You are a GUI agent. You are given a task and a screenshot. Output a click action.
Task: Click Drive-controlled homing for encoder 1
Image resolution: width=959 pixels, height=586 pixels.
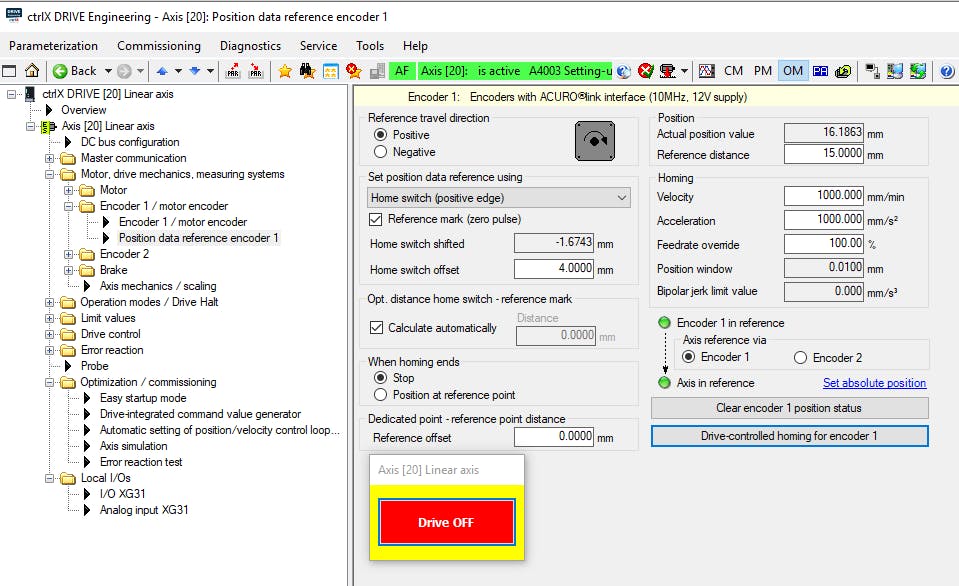tap(790, 436)
